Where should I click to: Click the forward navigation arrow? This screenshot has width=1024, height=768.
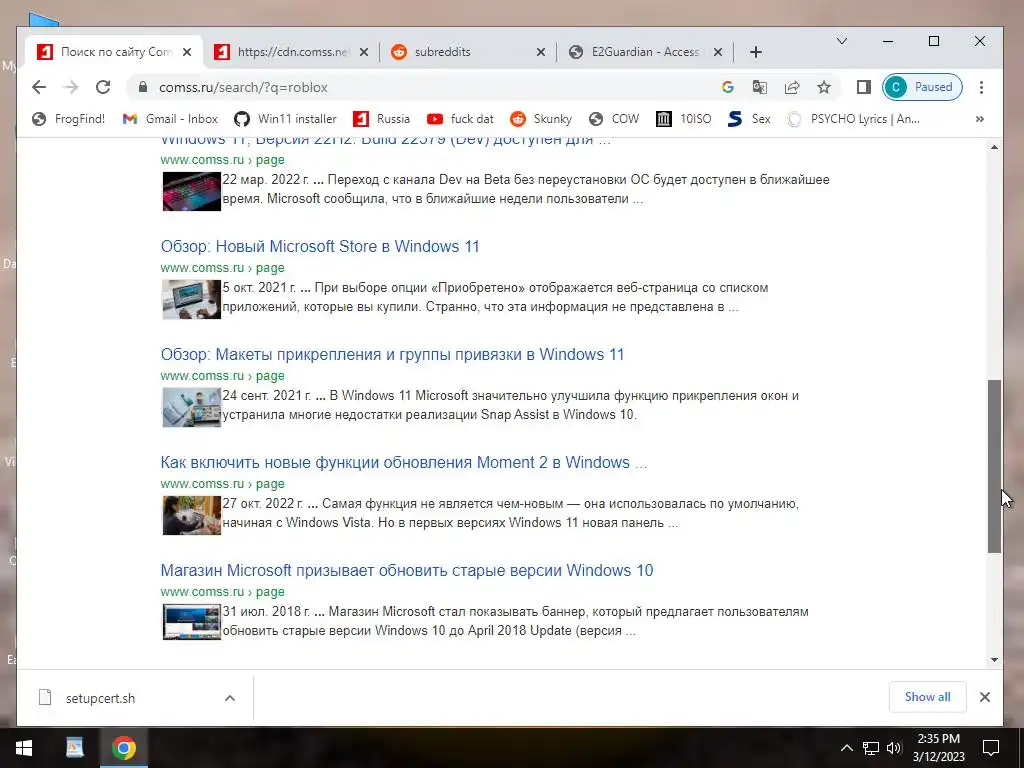pos(71,87)
